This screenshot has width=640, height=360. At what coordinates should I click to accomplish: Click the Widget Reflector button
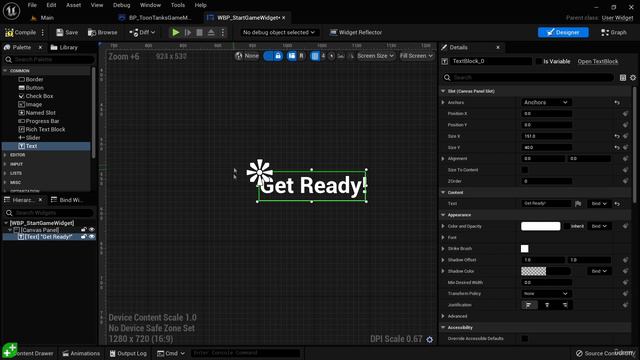pyautogui.click(x=356, y=32)
